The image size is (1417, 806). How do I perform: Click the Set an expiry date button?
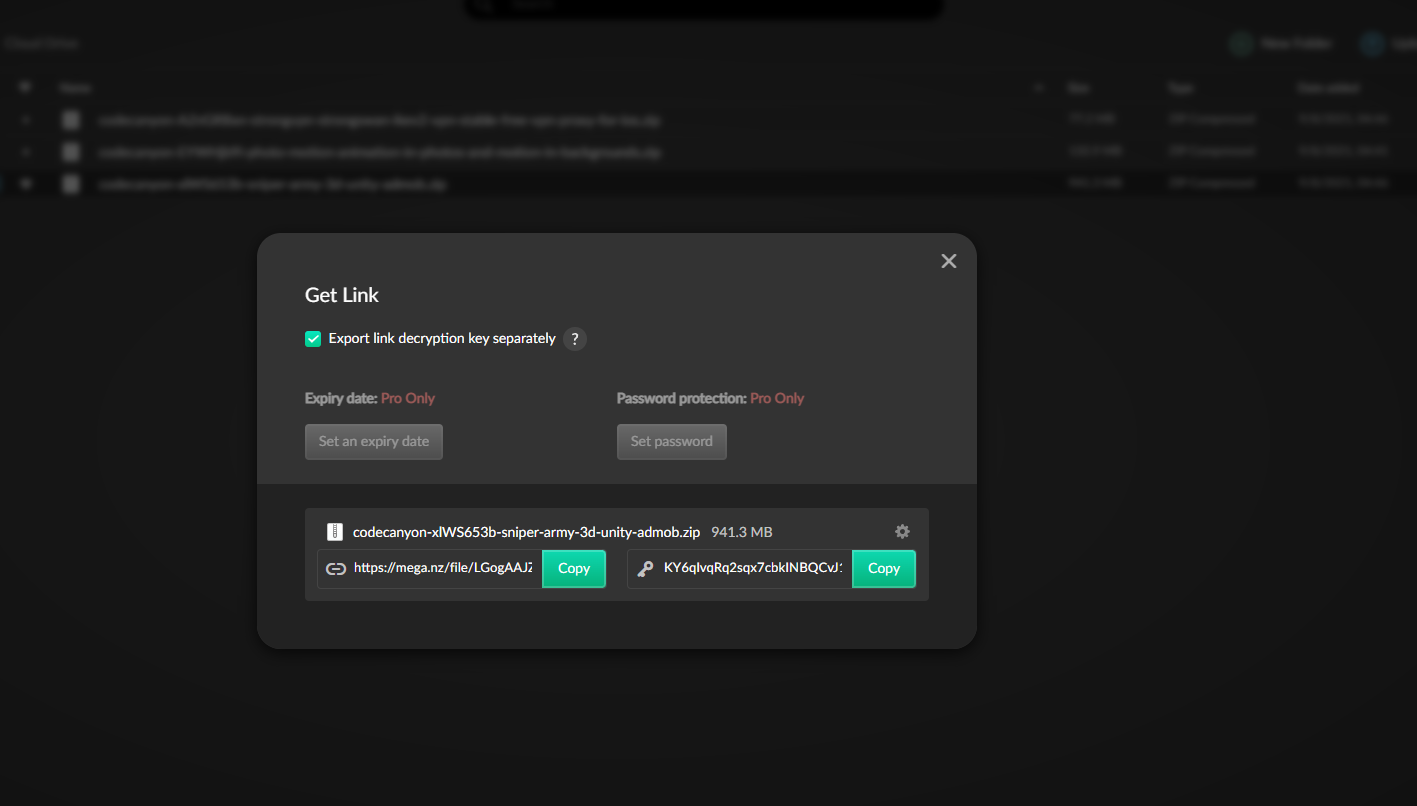[374, 442]
